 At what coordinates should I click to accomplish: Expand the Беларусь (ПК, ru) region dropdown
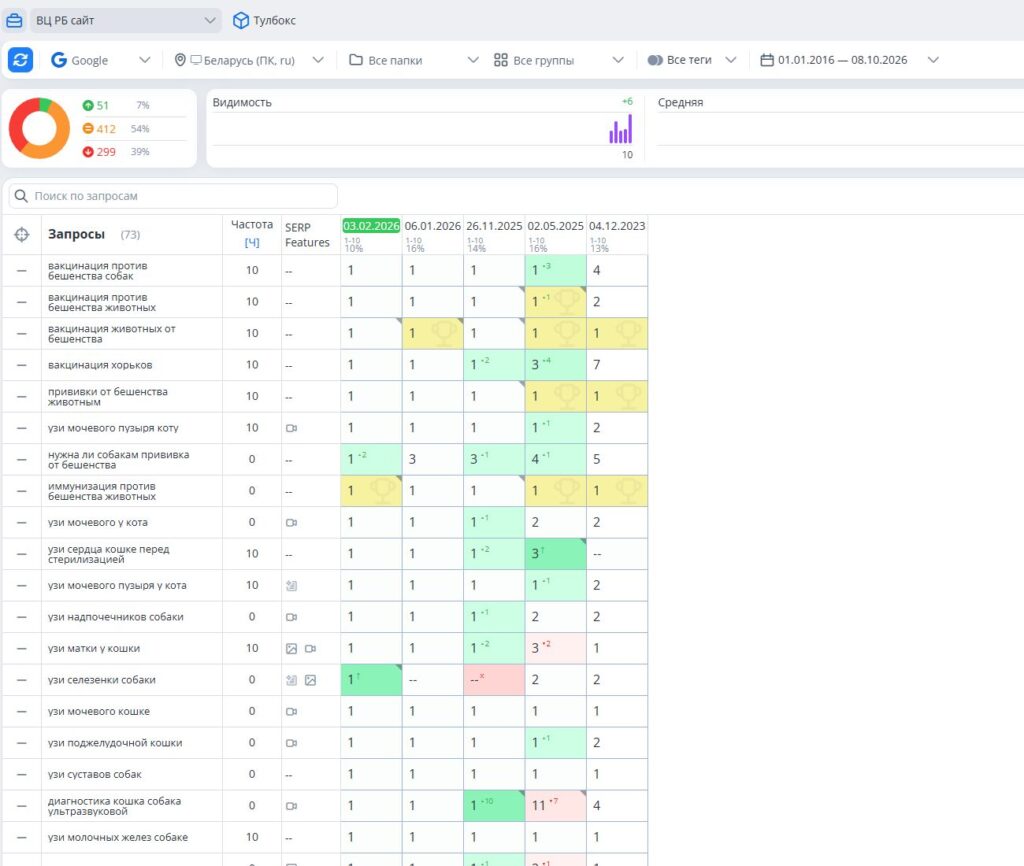[x=249, y=60]
